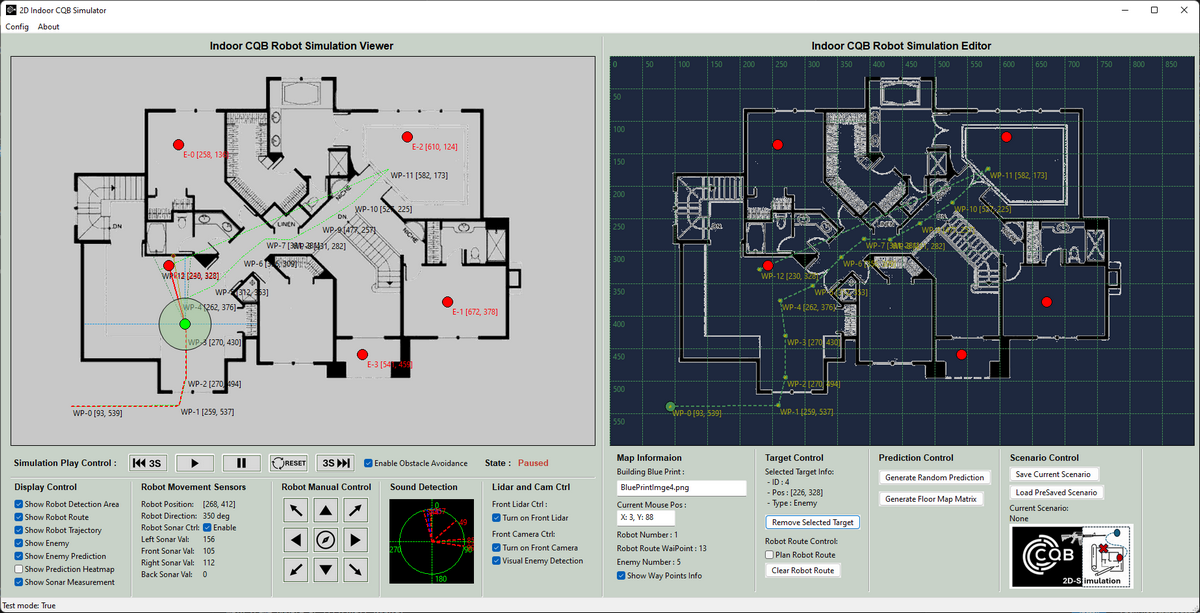This screenshot has height=613, width=1200.
Task: Click Generate Random Prediction button
Action: tap(935, 477)
